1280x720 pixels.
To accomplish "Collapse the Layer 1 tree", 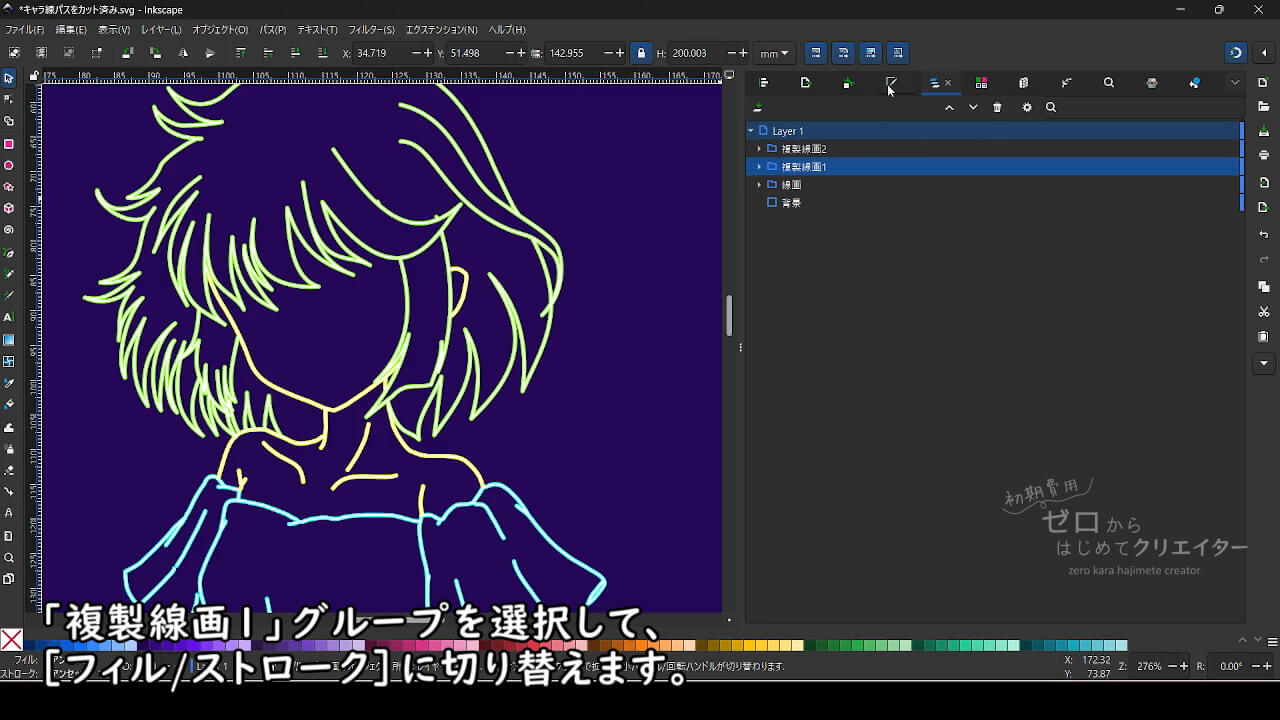I will (x=751, y=131).
